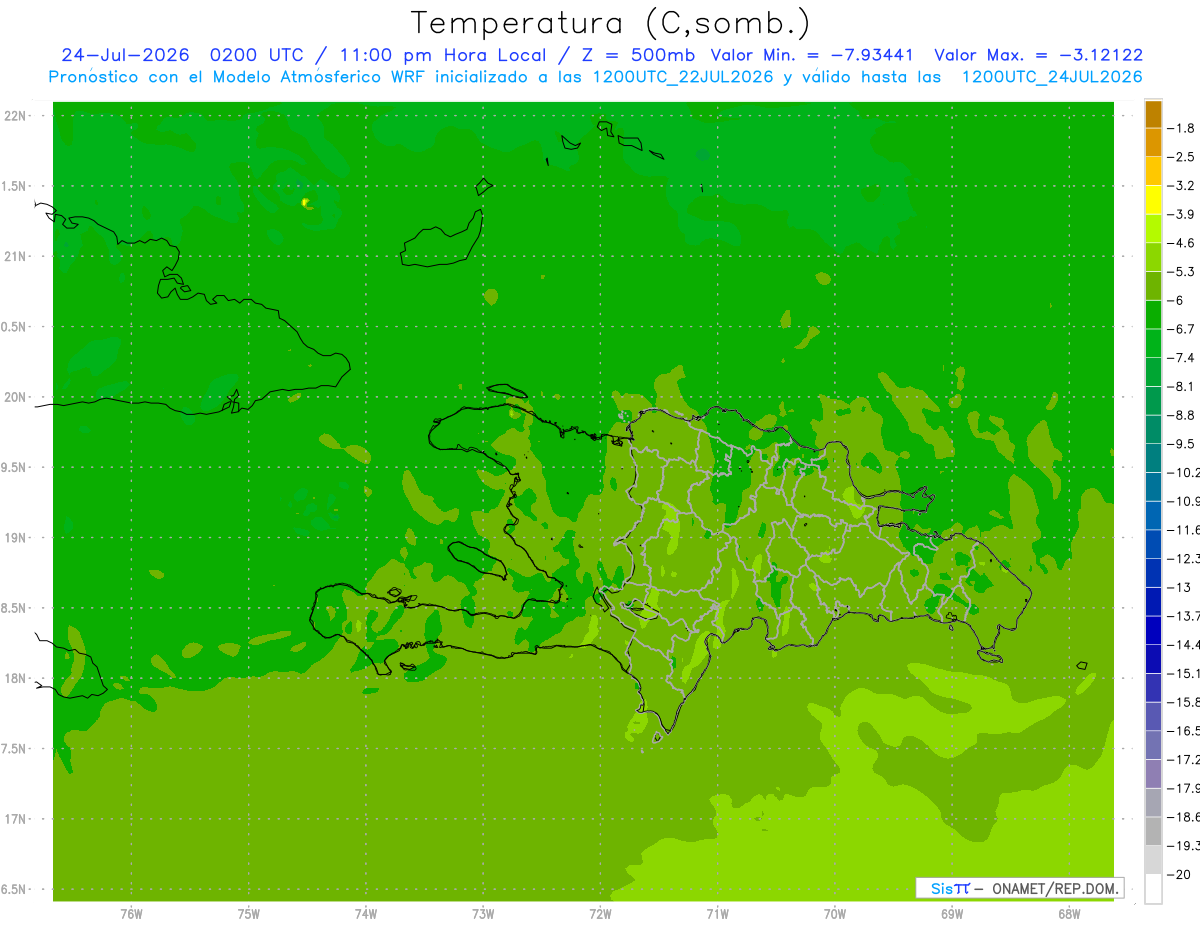Click the deep blue swatch between -13.7 and -14.4

[1153, 630]
